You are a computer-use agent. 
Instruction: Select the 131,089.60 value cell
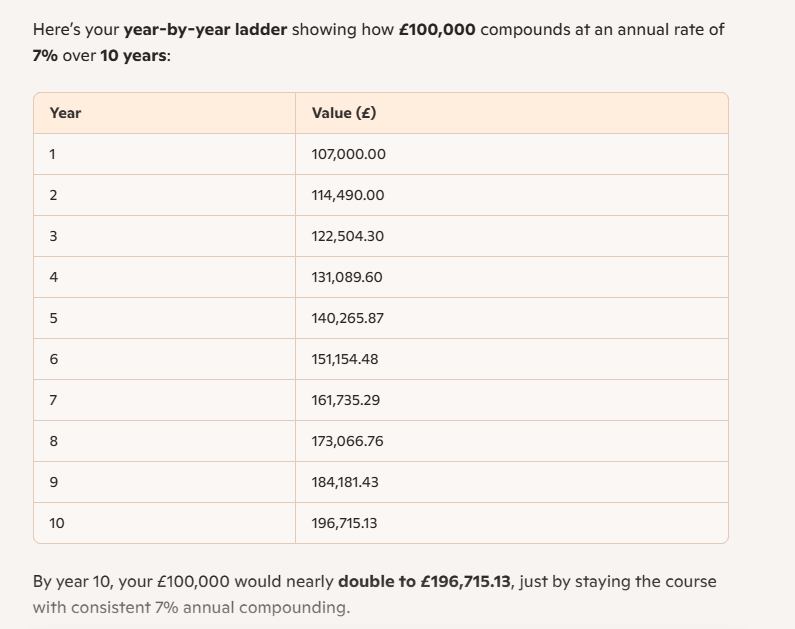click(x=347, y=277)
